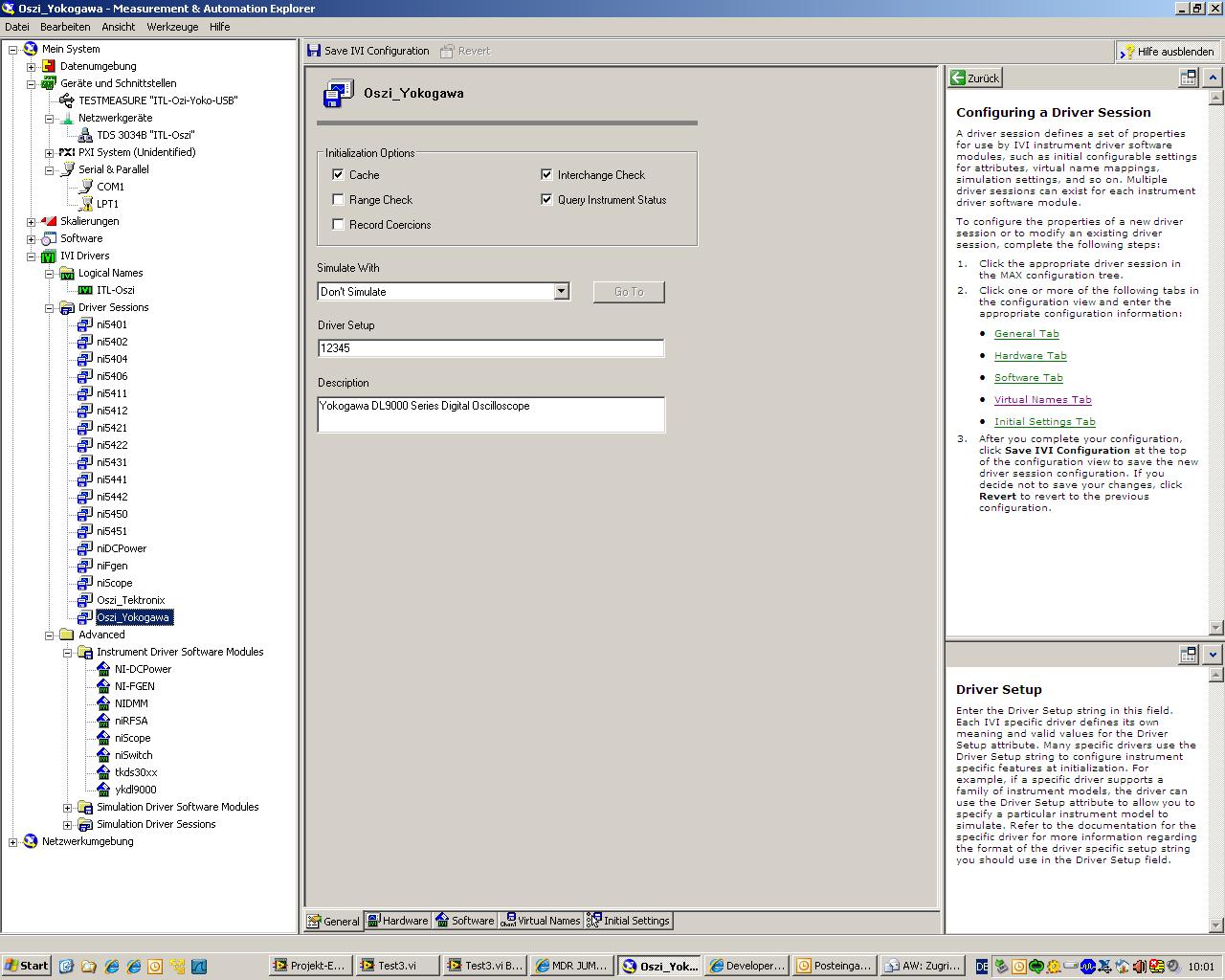This screenshot has height=980, width=1225.
Task: Collapse the Mein System tree node
Action: pos(13,49)
